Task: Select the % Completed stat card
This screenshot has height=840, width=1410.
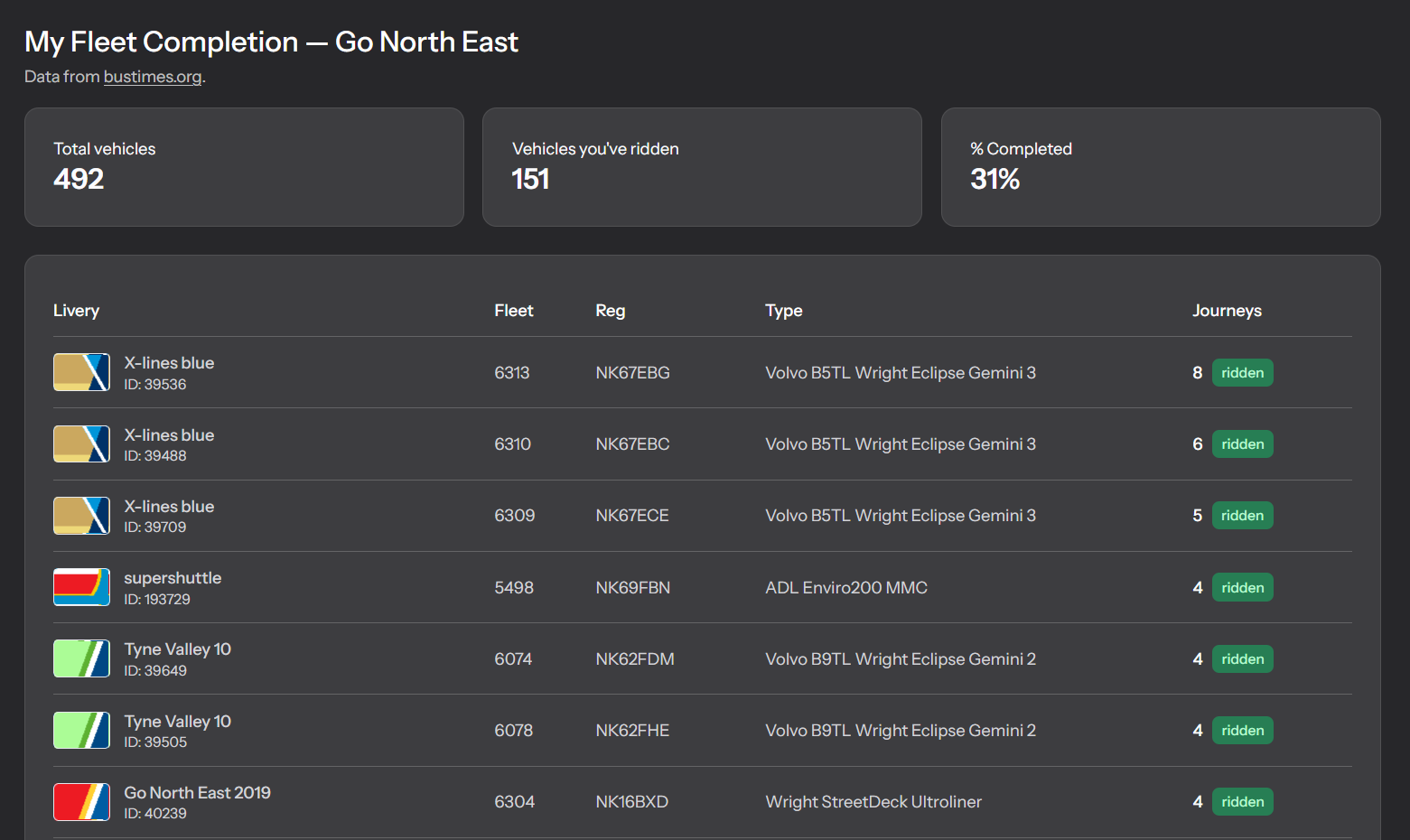Action: tap(1160, 167)
